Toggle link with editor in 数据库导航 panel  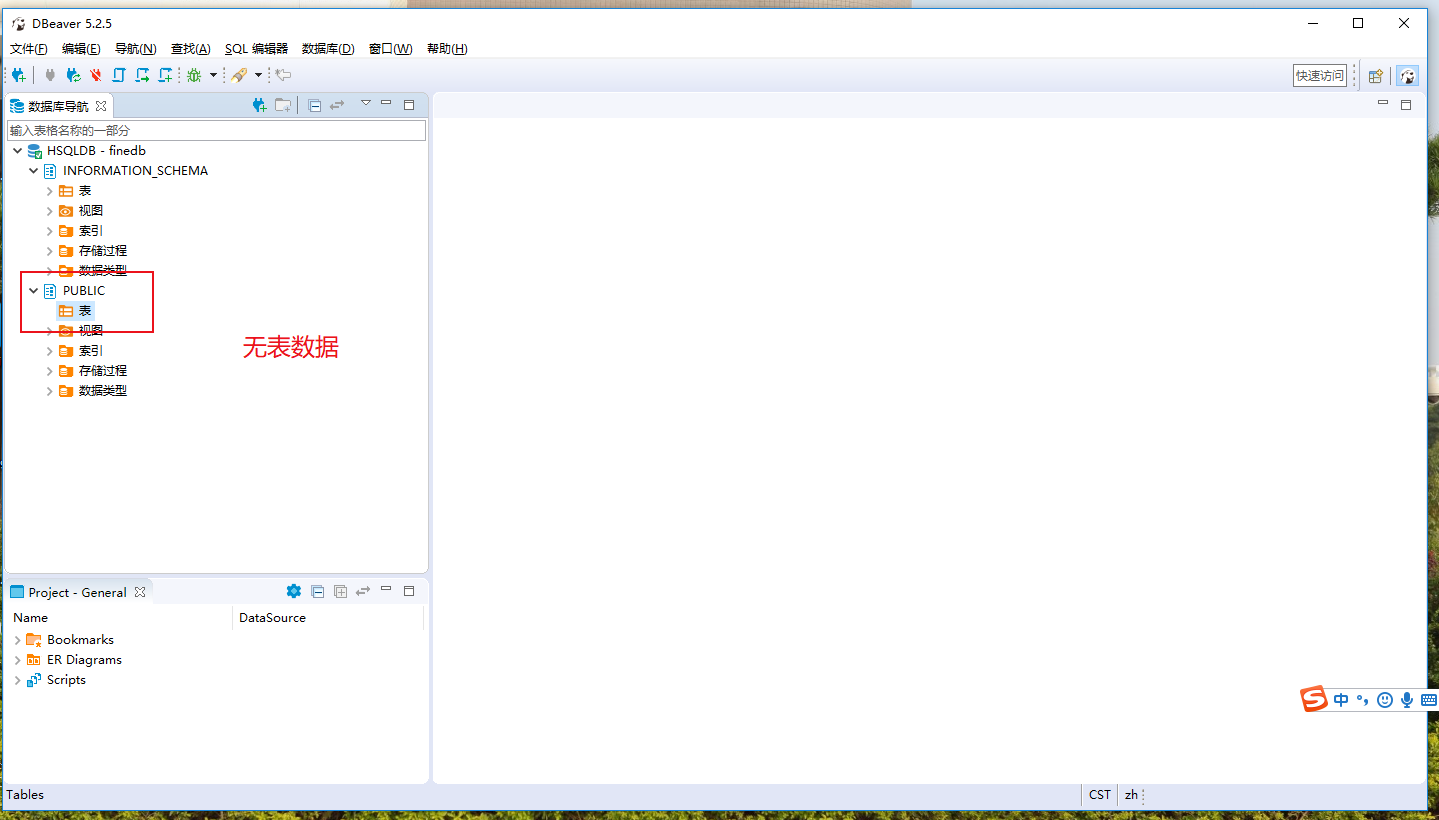[338, 105]
